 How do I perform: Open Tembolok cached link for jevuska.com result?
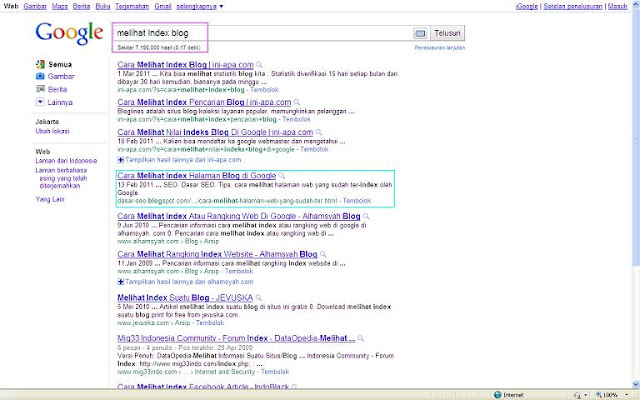click(210, 323)
